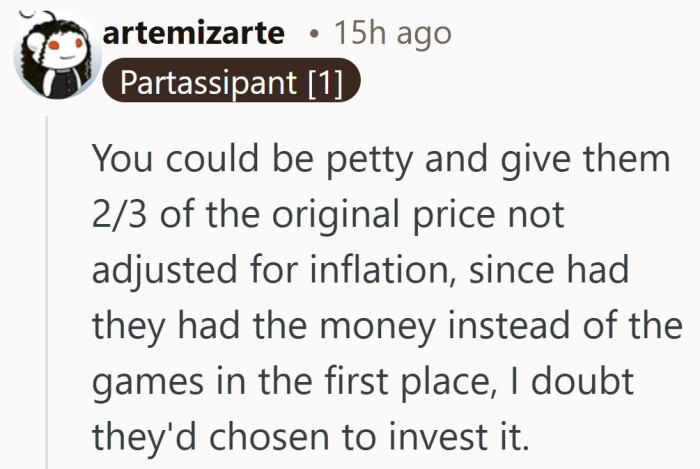
Task: Open the artemizarte profile link
Action: pyautogui.click(x=194, y=33)
